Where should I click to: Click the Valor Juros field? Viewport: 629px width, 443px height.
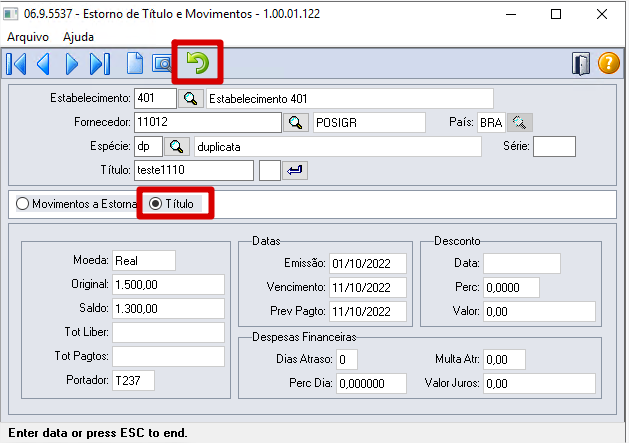539,383
